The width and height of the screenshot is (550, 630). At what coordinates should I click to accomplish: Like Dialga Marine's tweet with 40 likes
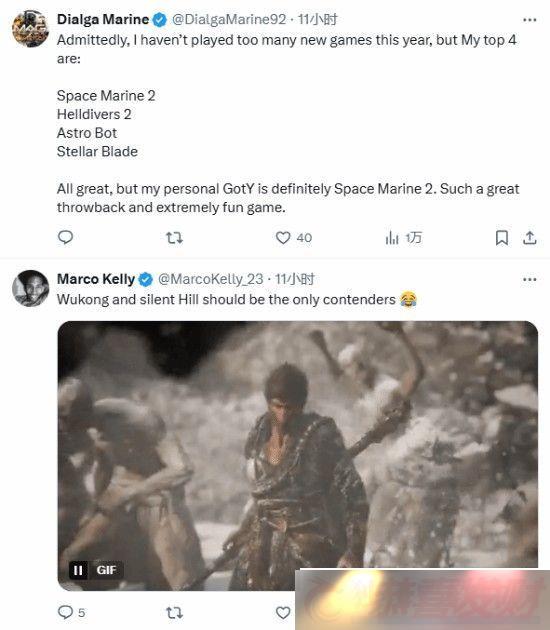point(283,238)
